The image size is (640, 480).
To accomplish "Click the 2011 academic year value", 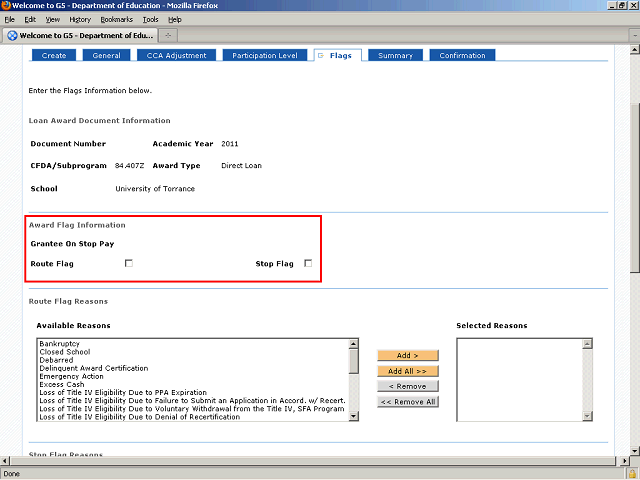I will pyautogui.click(x=229, y=144).
